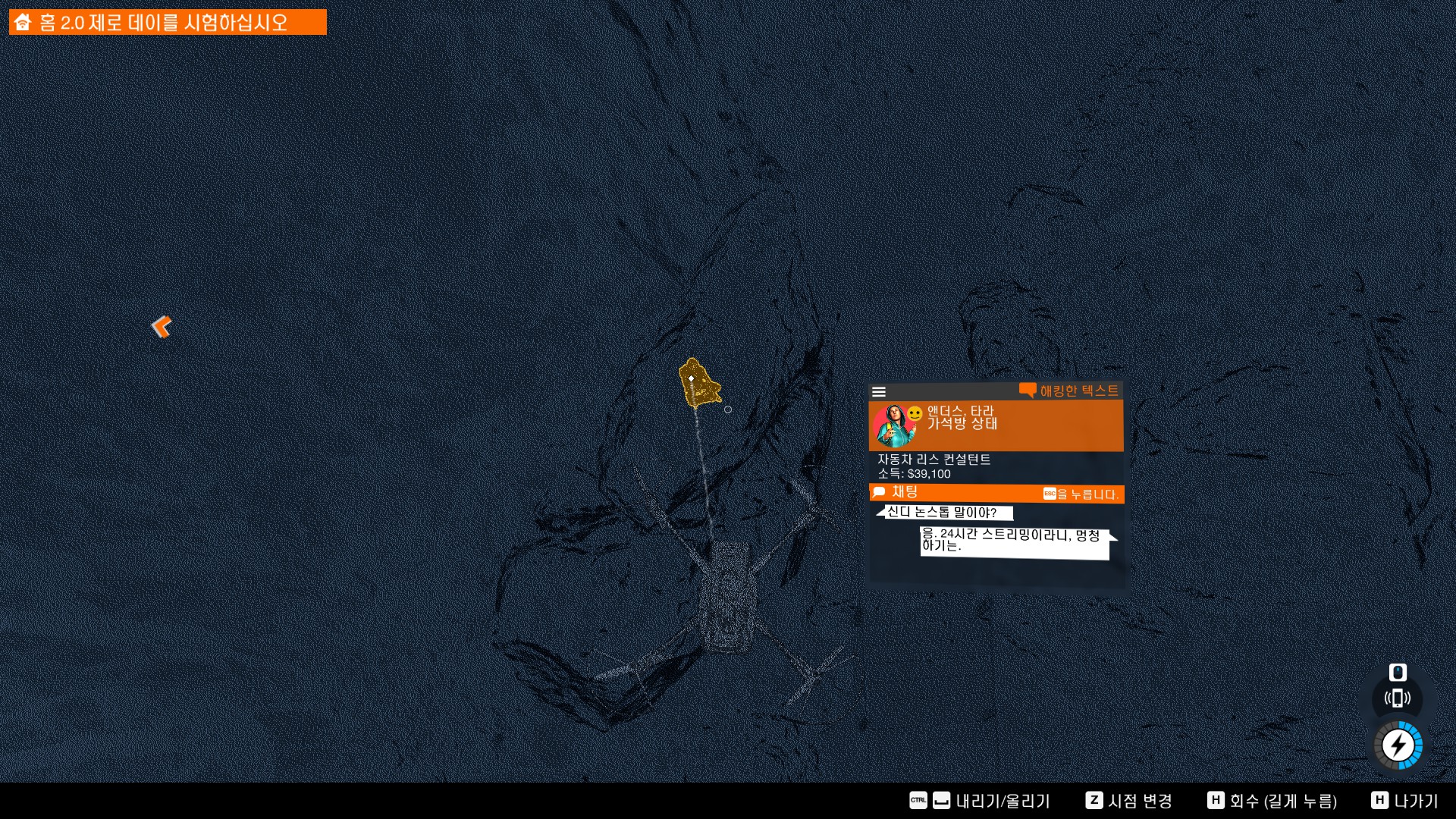
Task: Click the 내리기/올리기 control hint
Action: point(1002,801)
